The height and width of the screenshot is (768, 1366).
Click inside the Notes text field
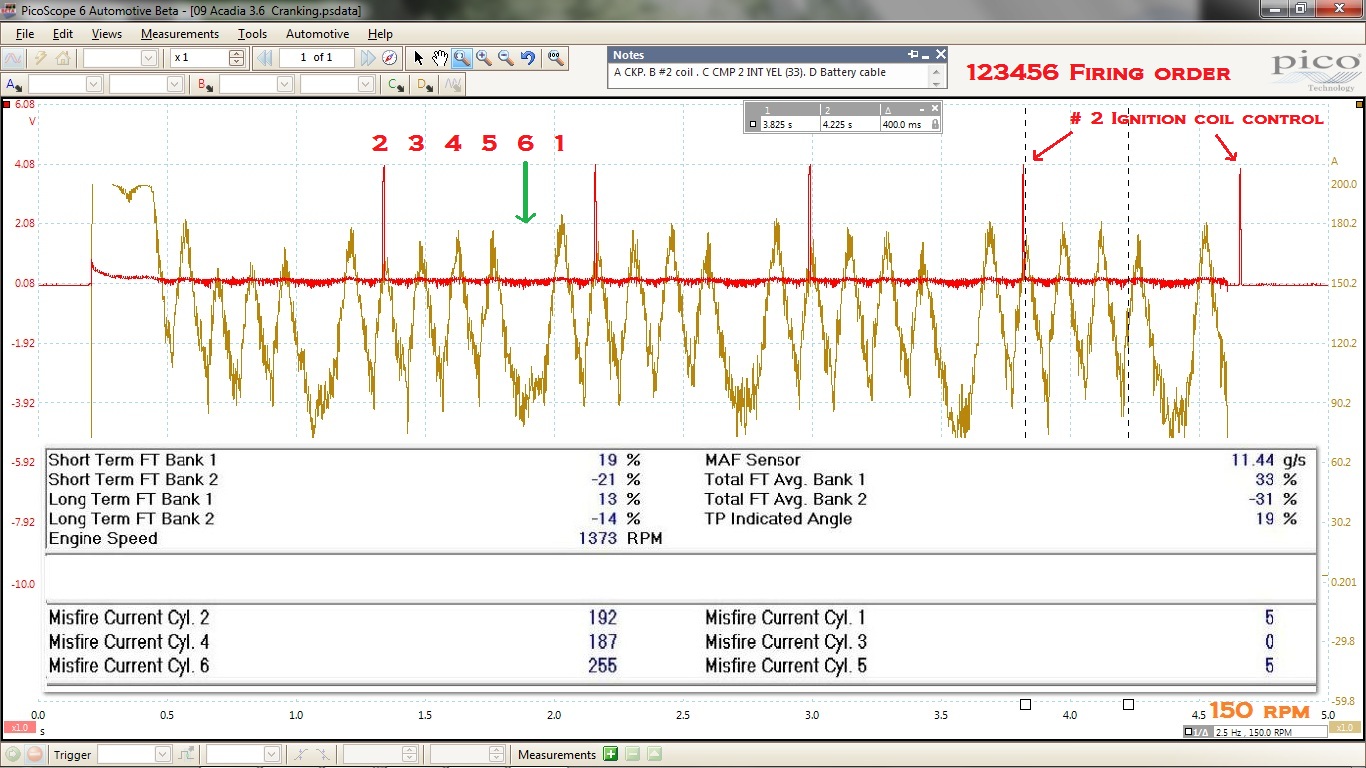[770, 76]
